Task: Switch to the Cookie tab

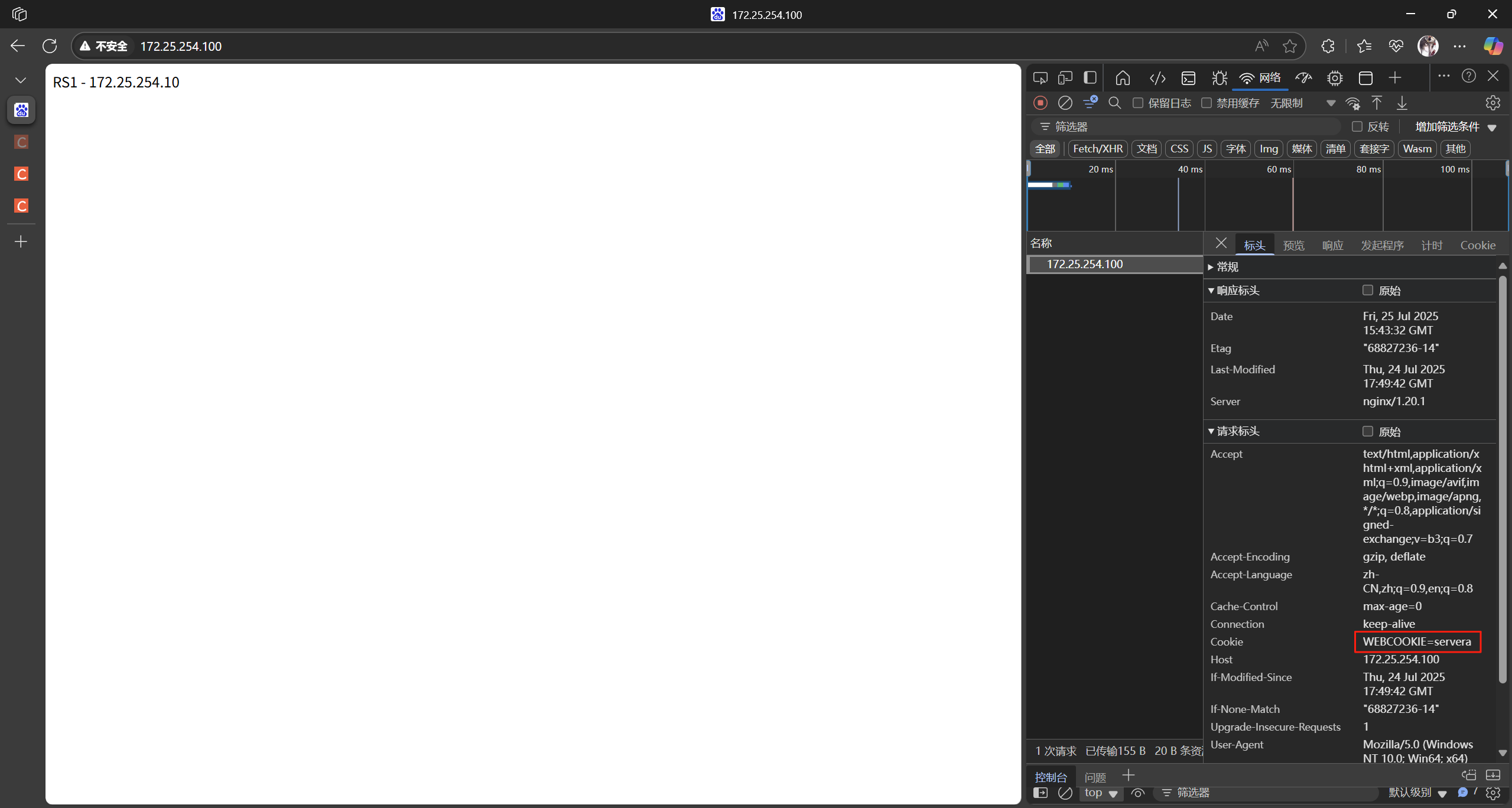Action: point(1478,245)
